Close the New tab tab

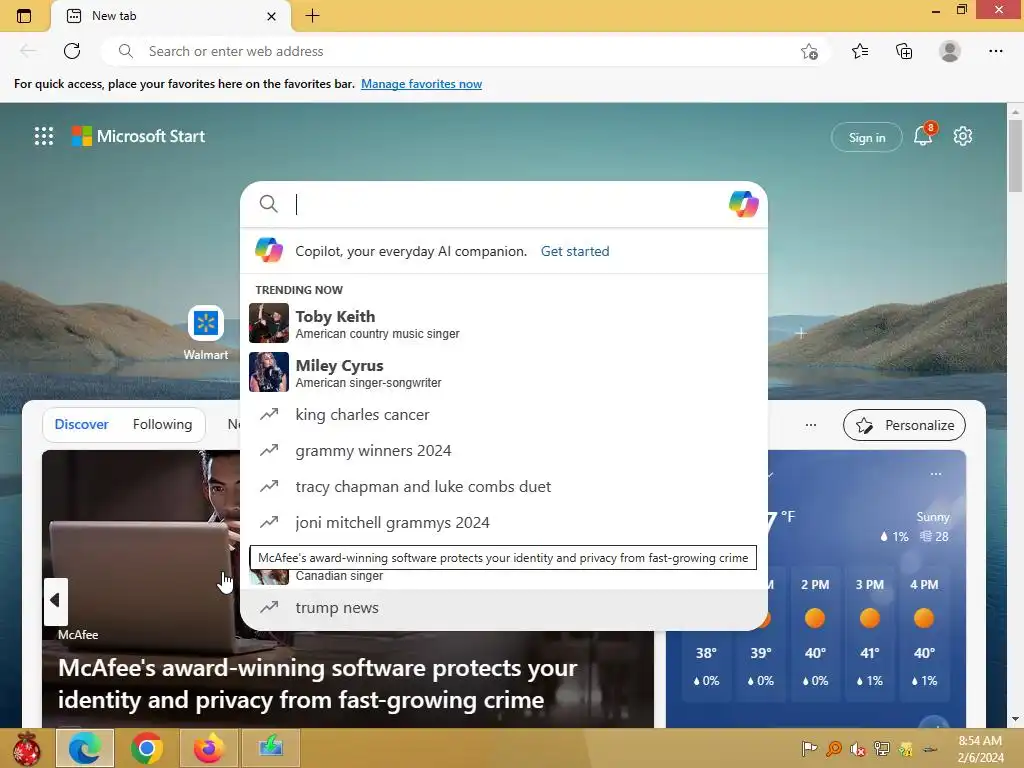click(x=272, y=16)
